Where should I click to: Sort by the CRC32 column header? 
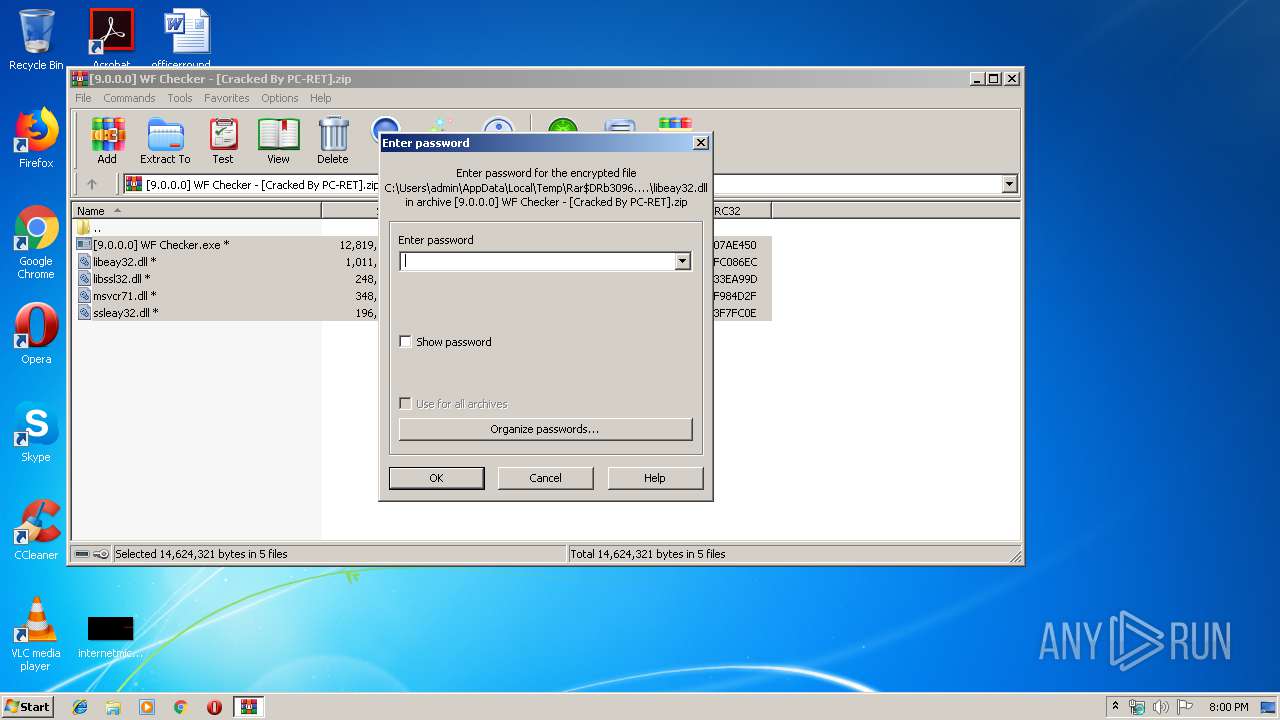click(740, 210)
